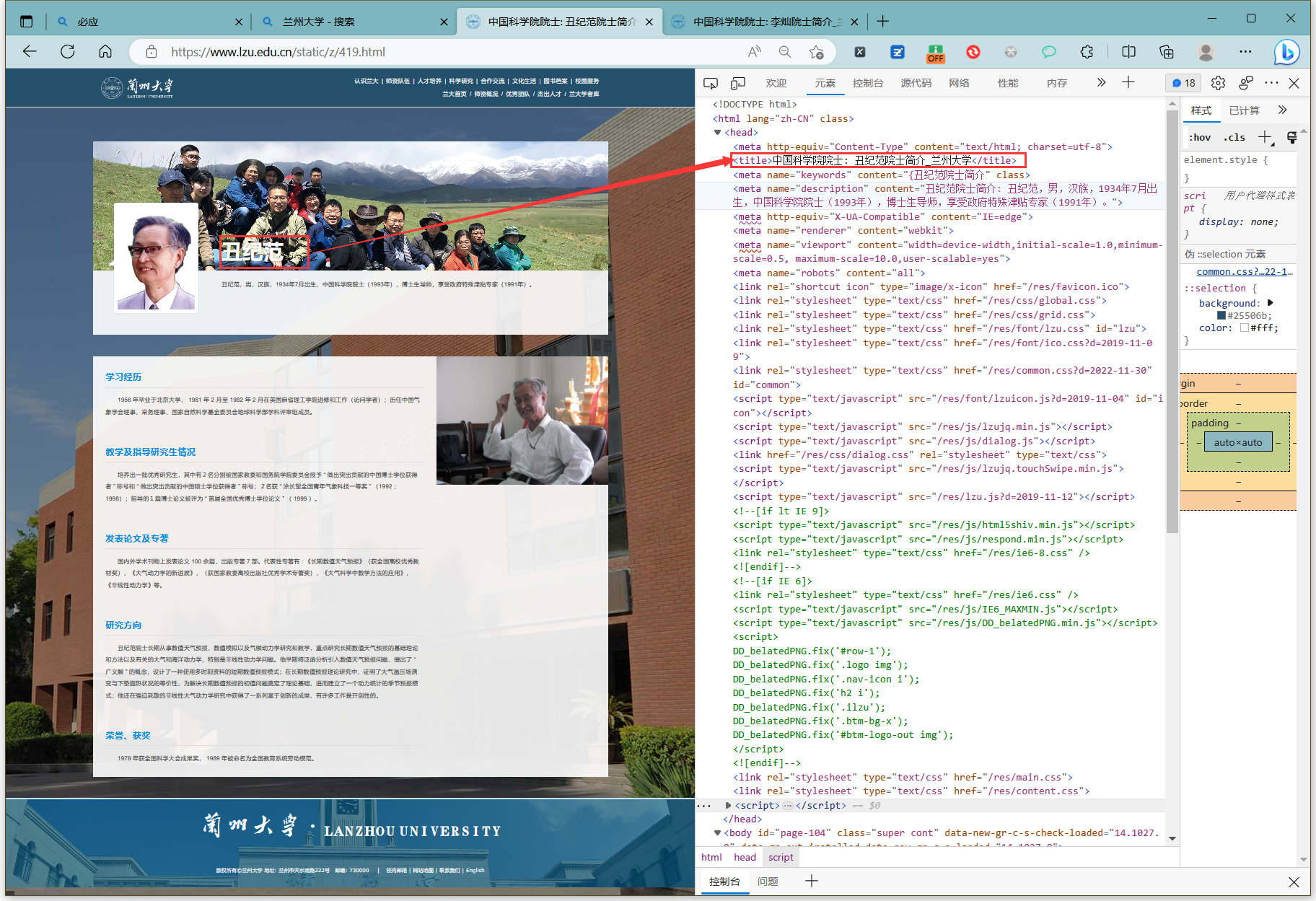Select the html breadcrumb item
This screenshot has height=901, width=1316.
point(711,857)
